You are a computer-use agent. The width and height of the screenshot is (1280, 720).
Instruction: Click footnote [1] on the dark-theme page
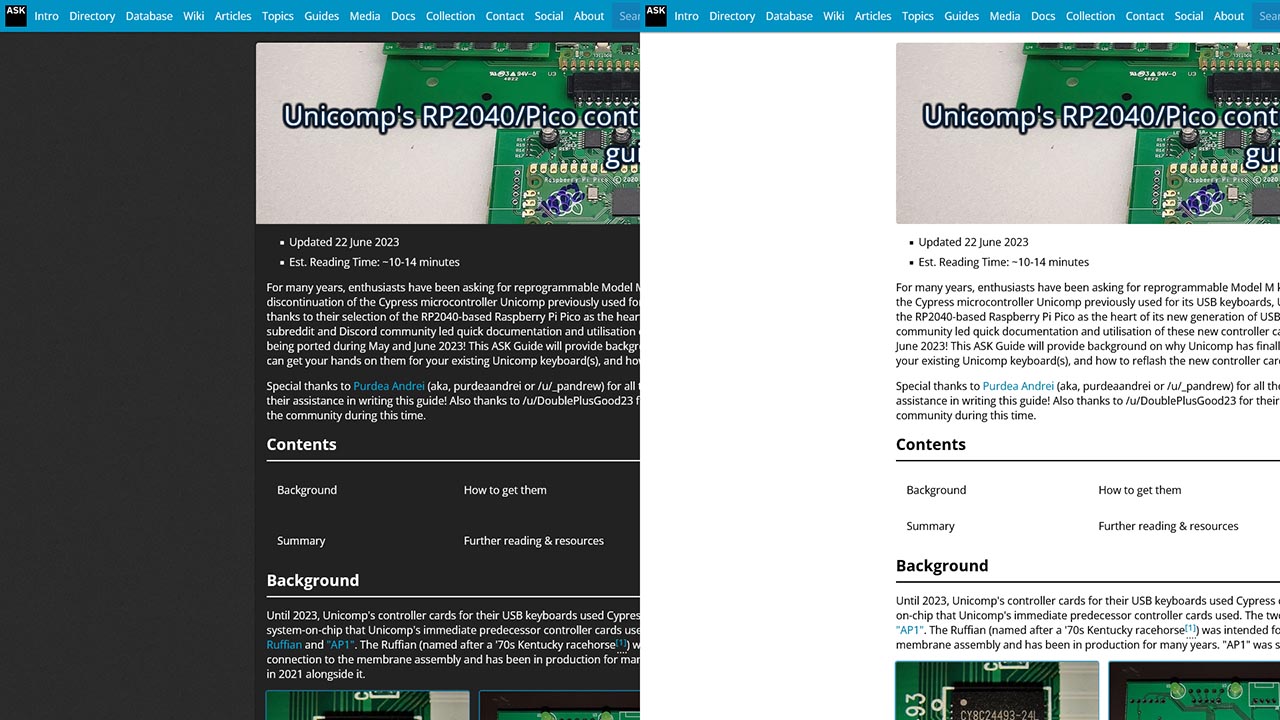621,643
